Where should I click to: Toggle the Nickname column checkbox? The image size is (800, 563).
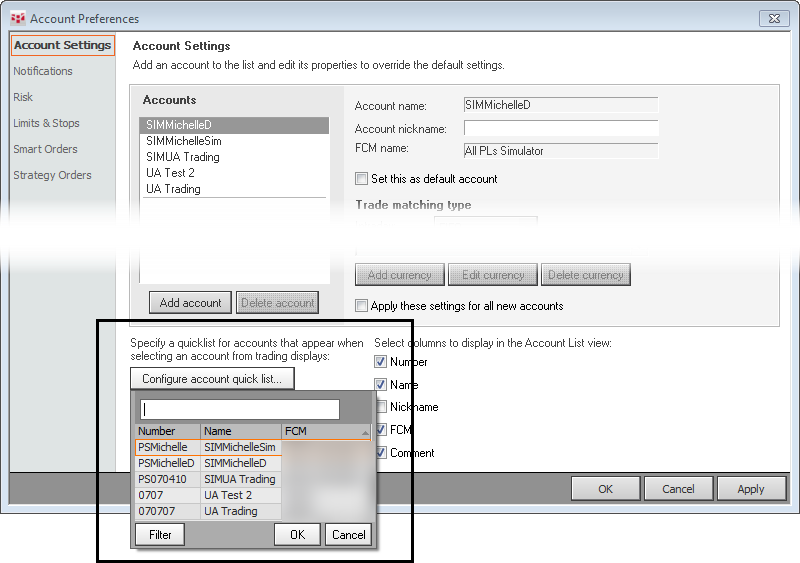click(x=380, y=407)
